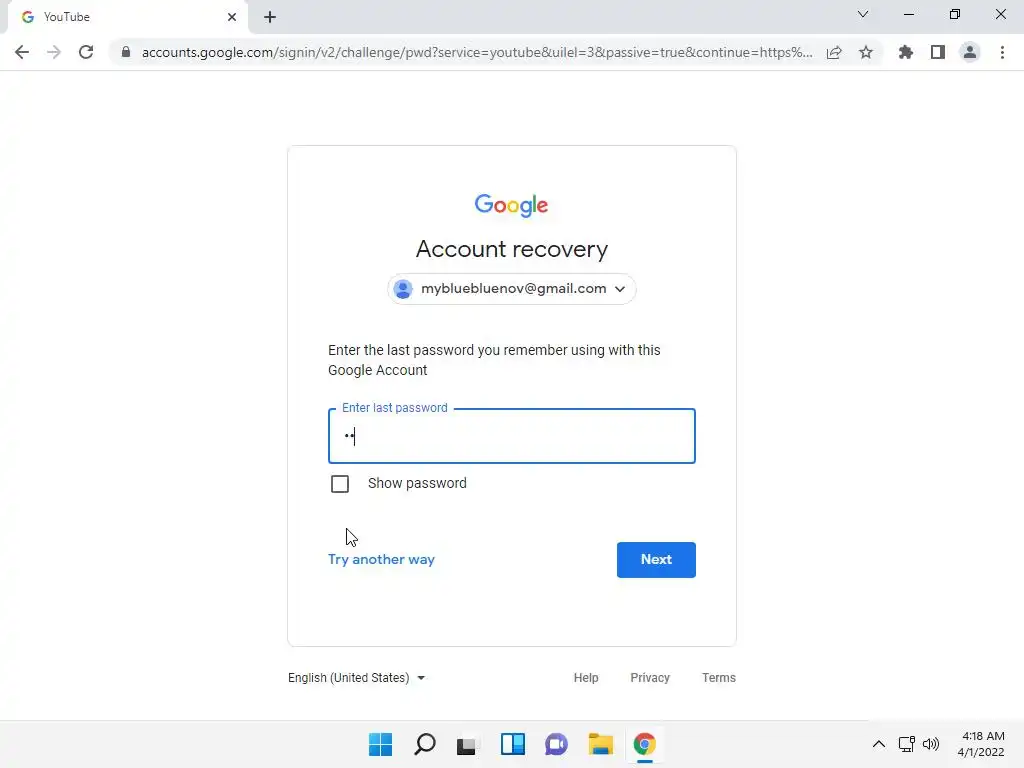Open taskbar Search

[424, 744]
